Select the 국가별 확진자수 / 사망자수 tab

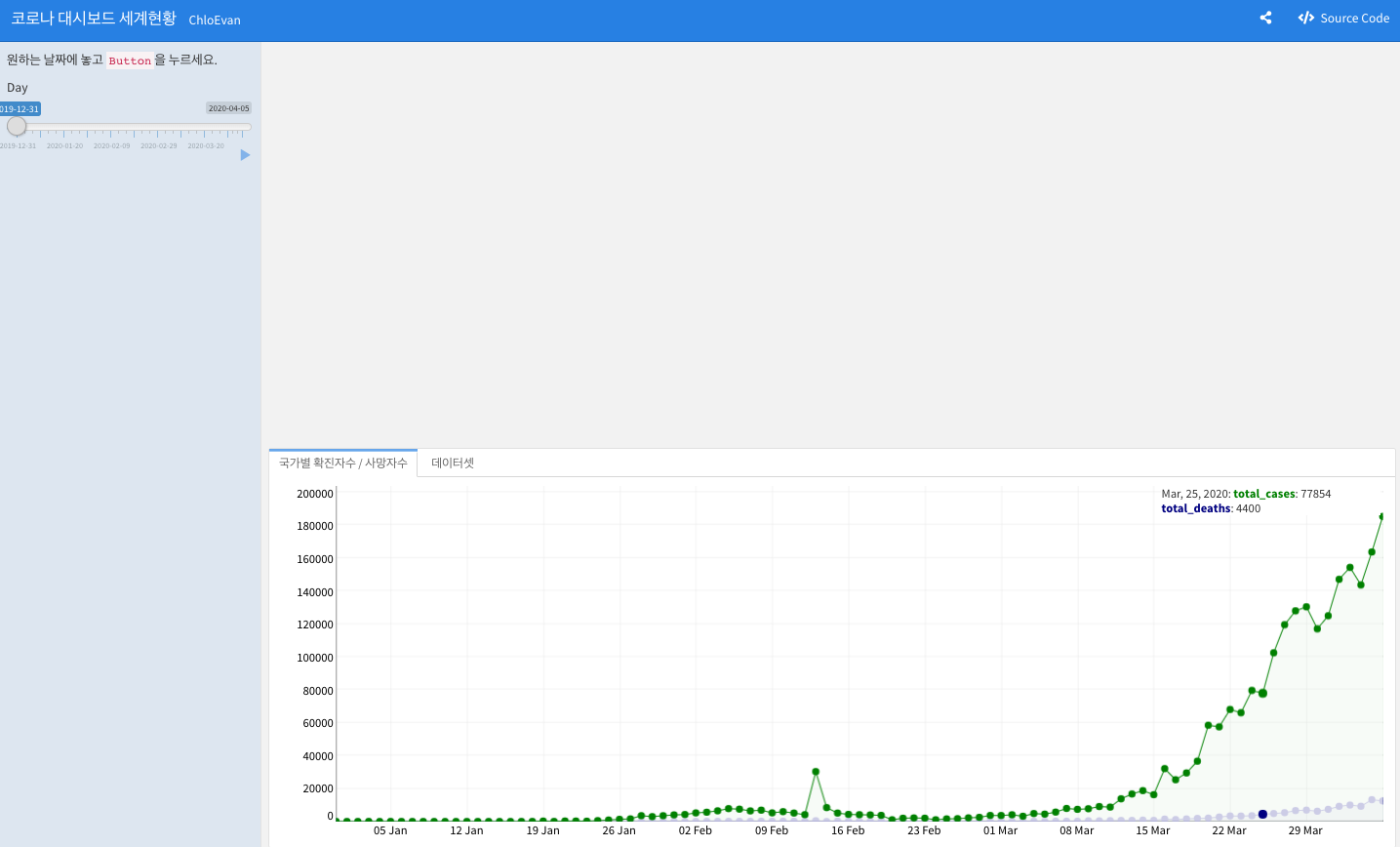tap(343, 463)
